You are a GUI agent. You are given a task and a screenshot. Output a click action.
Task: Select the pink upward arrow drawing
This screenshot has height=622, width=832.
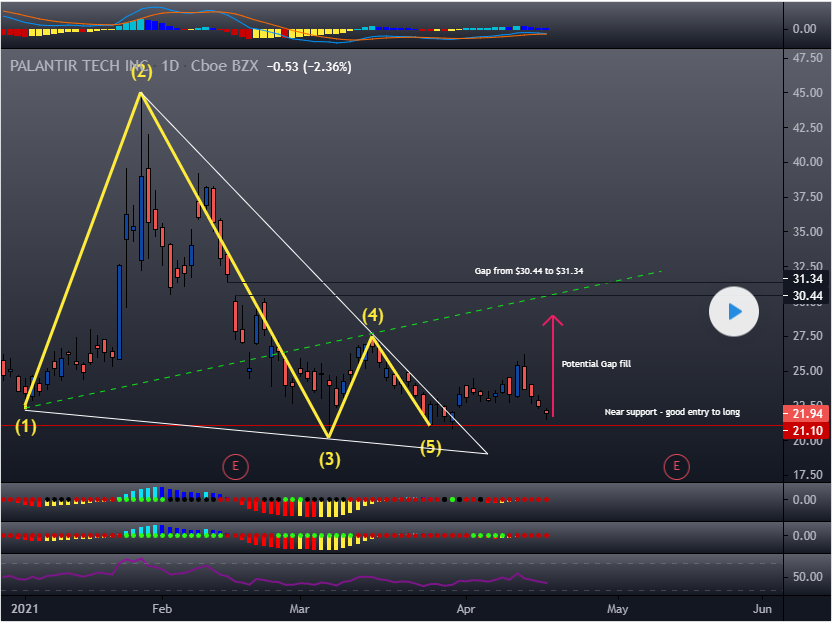coord(552,366)
